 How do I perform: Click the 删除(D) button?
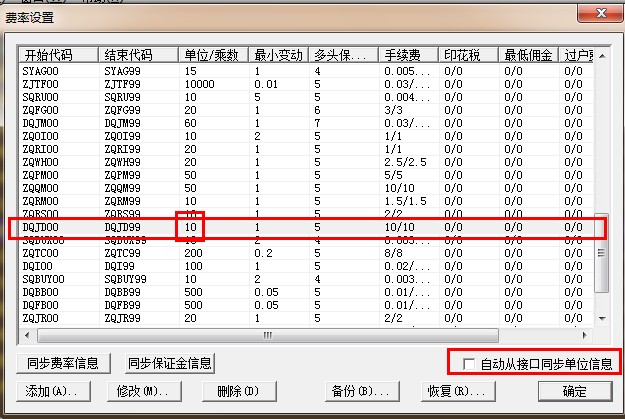(239, 391)
